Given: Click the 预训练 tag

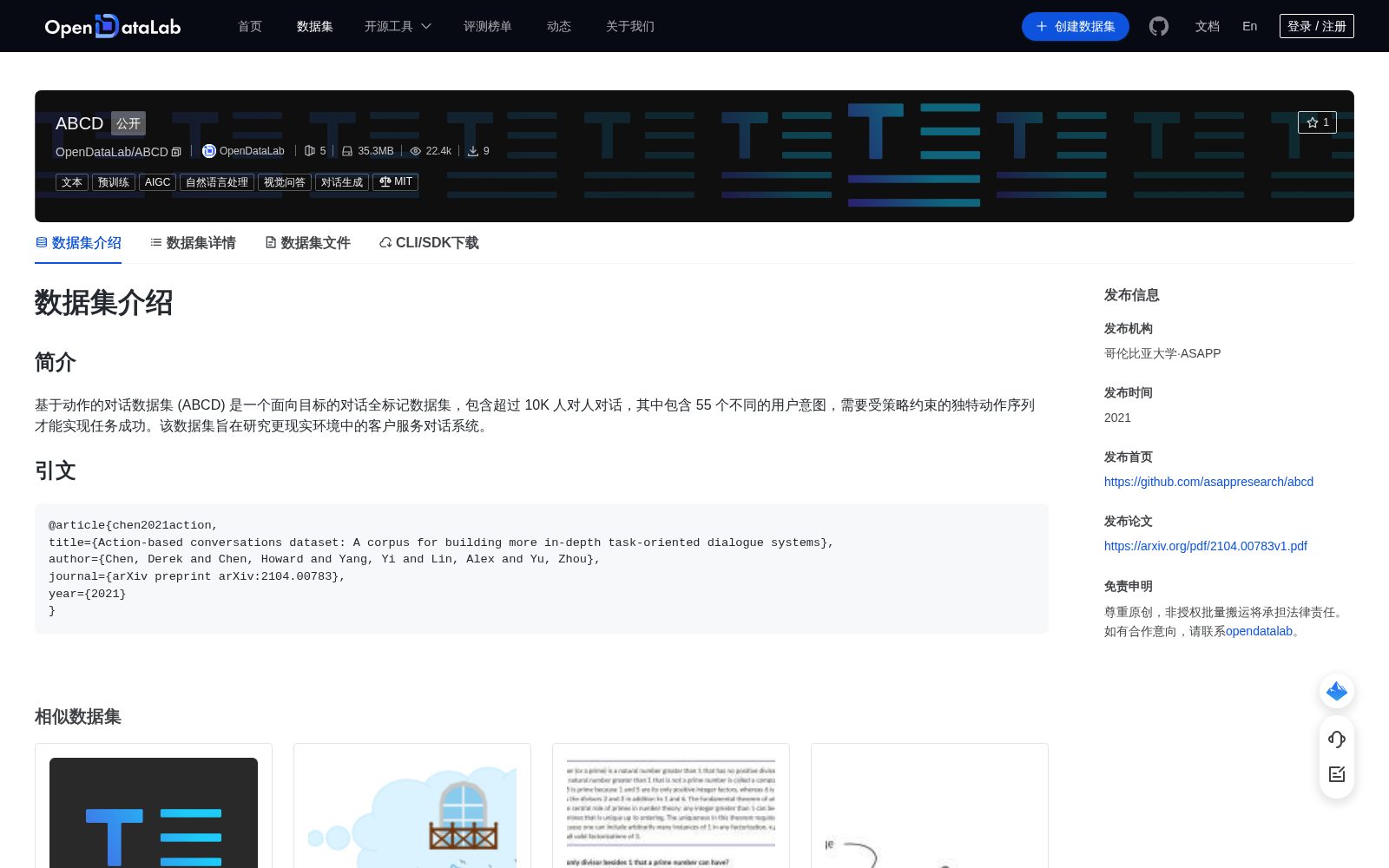Looking at the screenshot, I should (114, 182).
